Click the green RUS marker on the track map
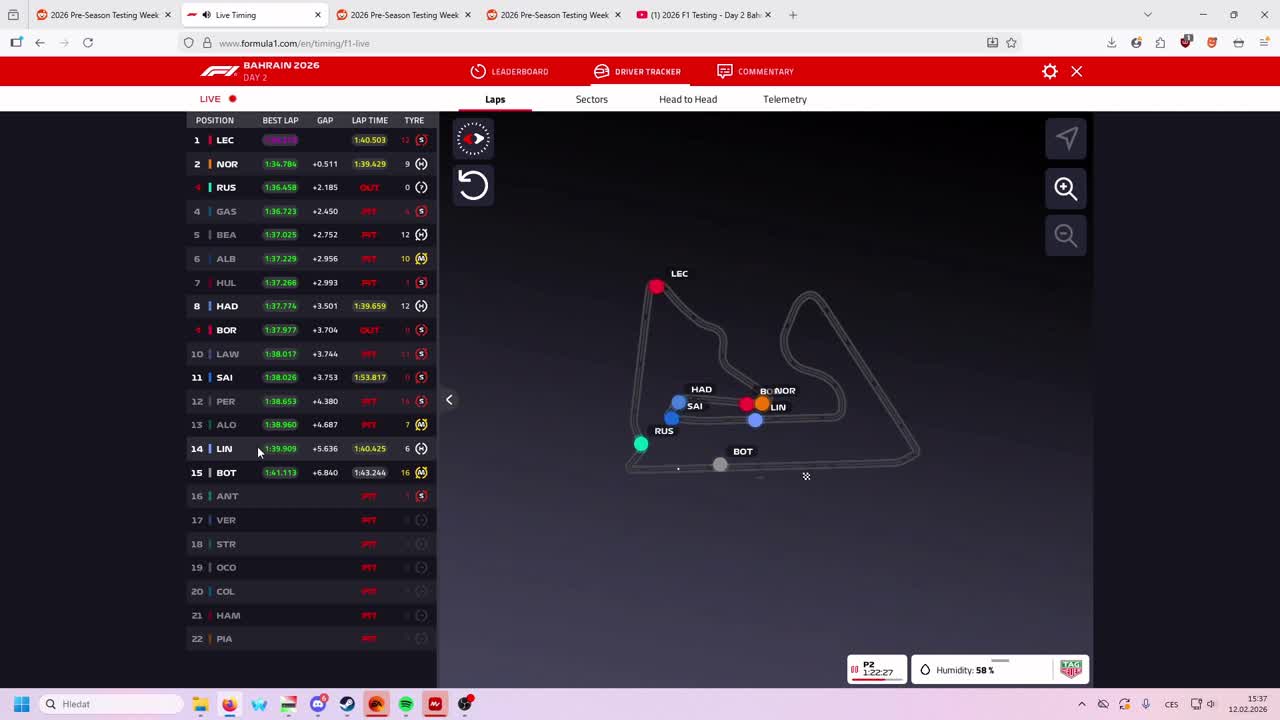This screenshot has height=720, width=1280. [641, 444]
